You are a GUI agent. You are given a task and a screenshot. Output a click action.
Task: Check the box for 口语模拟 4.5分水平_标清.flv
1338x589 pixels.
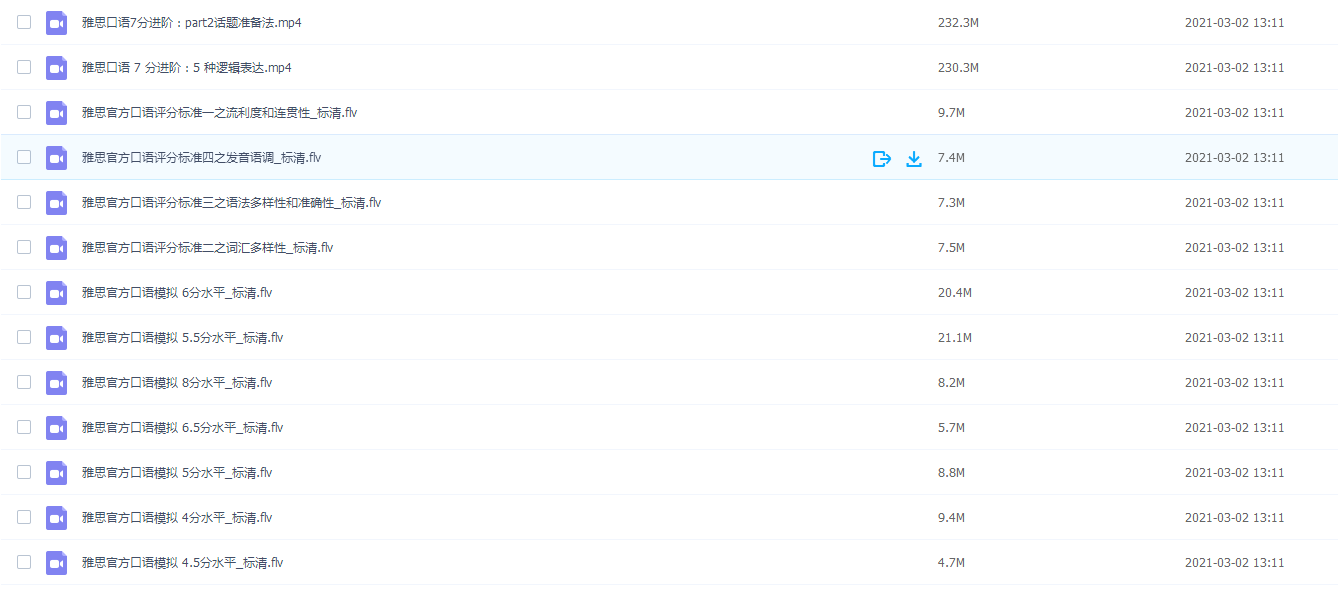pyautogui.click(x=24, y=562)
